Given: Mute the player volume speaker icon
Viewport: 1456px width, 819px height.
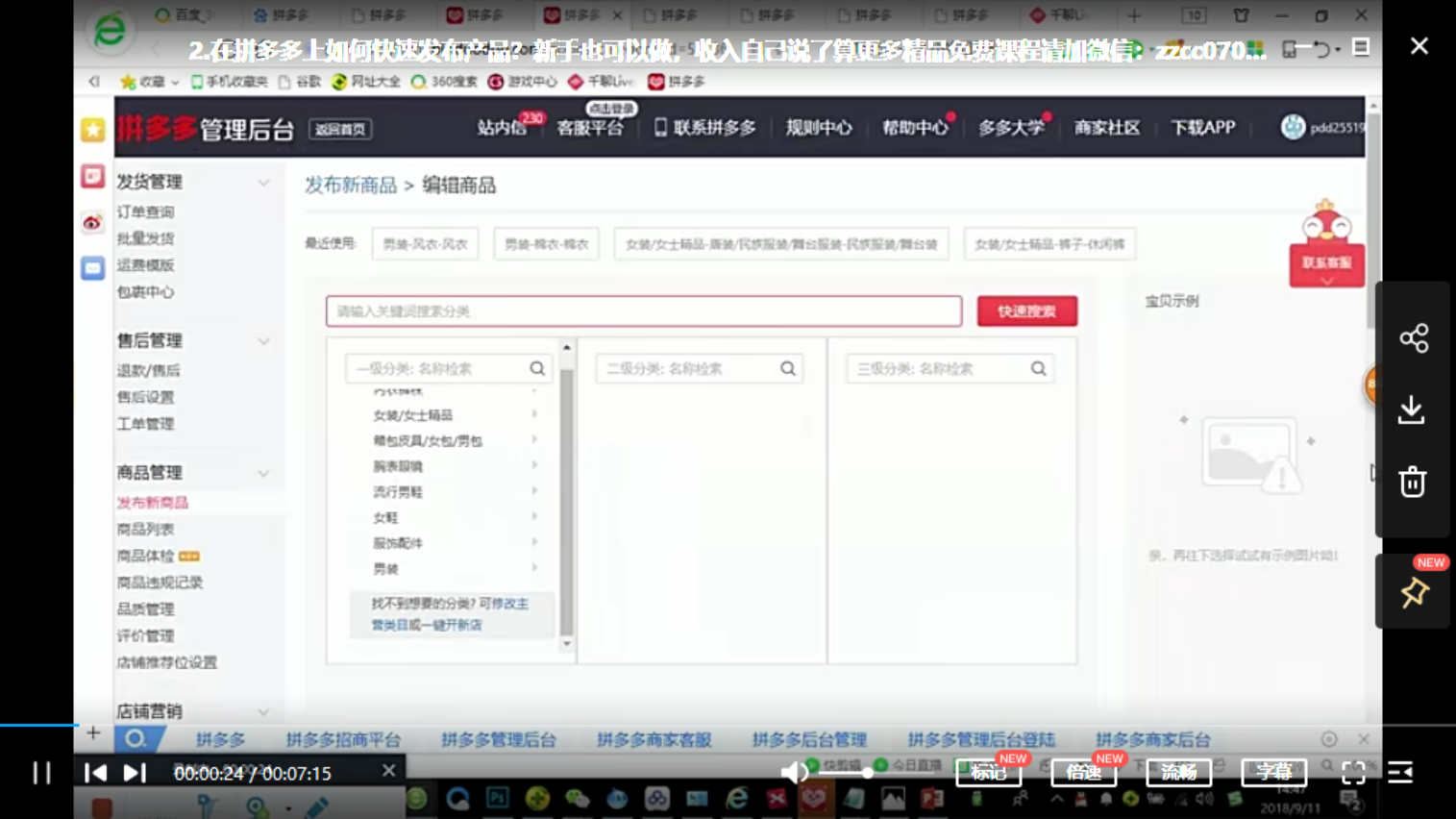Looking at the screenshot, I should pyautogui.click(x=793, y=772).
